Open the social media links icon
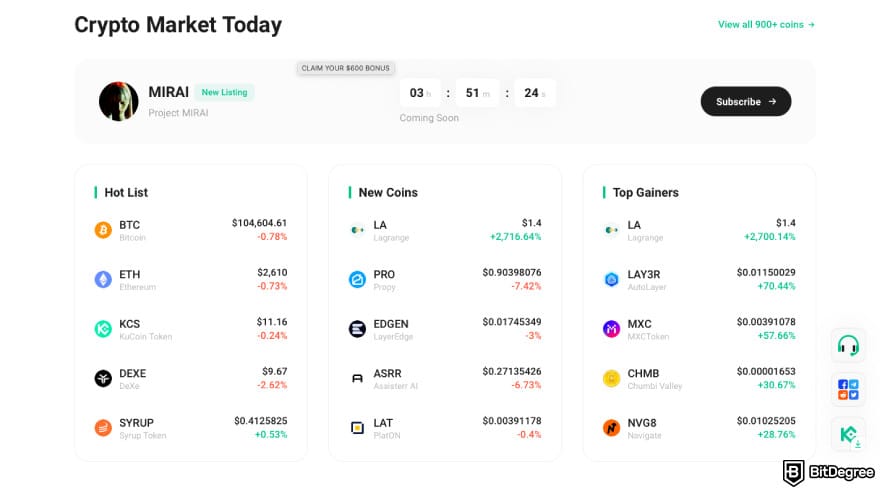The image size is (880, 492). tap(848, 389)
